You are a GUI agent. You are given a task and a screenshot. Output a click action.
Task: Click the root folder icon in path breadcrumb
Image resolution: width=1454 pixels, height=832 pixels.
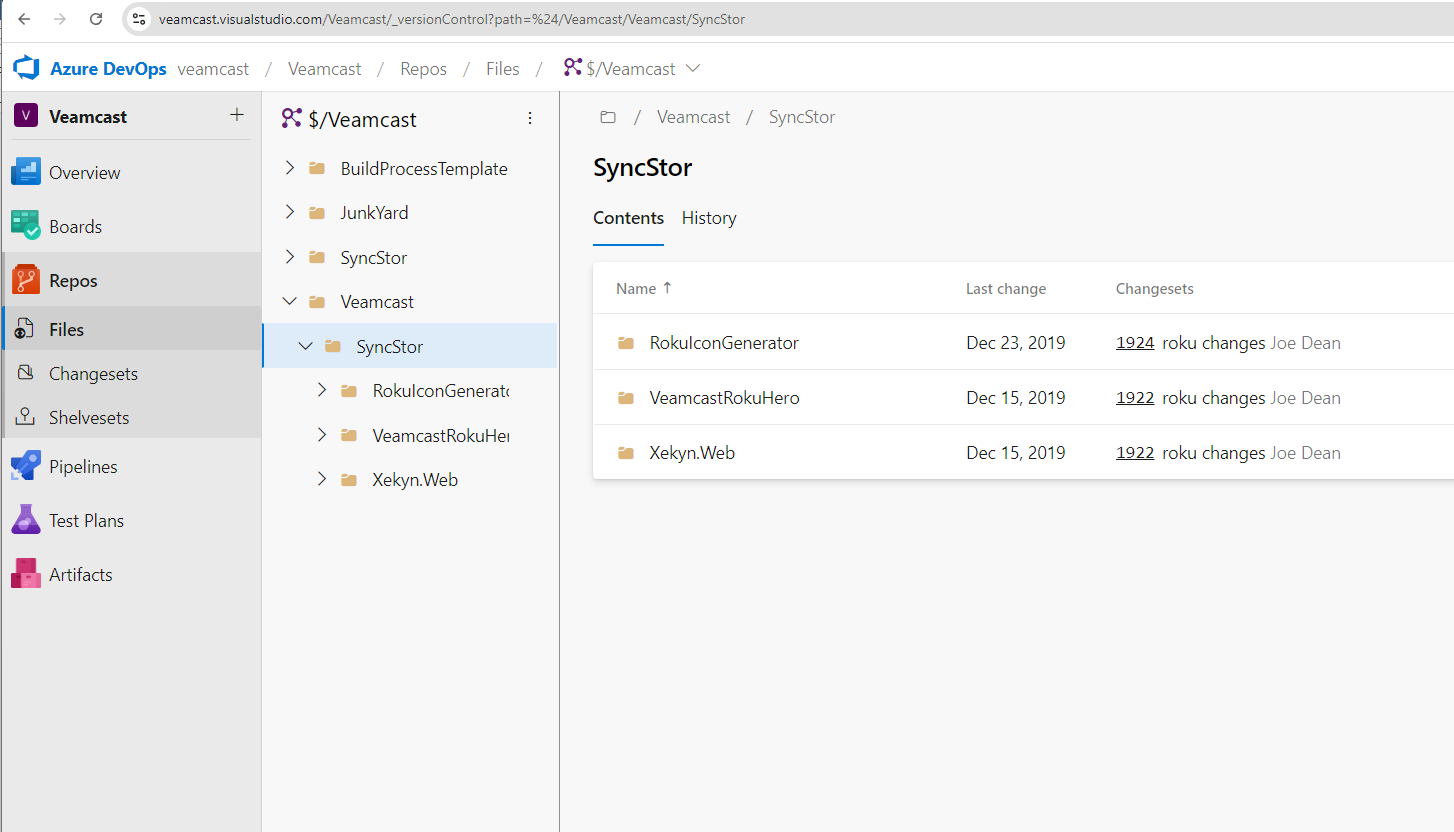tap(608, 117)
